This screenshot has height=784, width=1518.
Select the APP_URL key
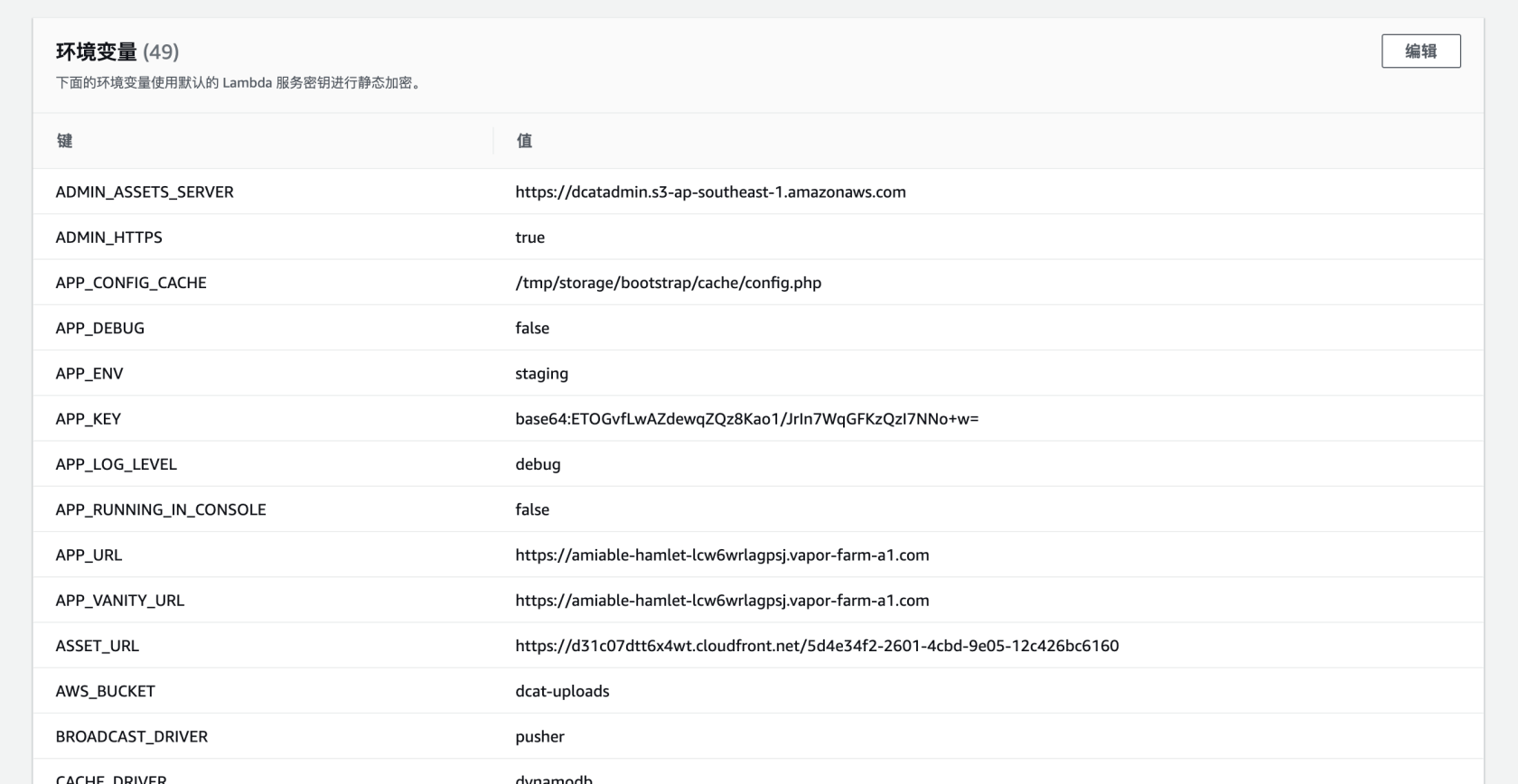[x=89, y=555]
